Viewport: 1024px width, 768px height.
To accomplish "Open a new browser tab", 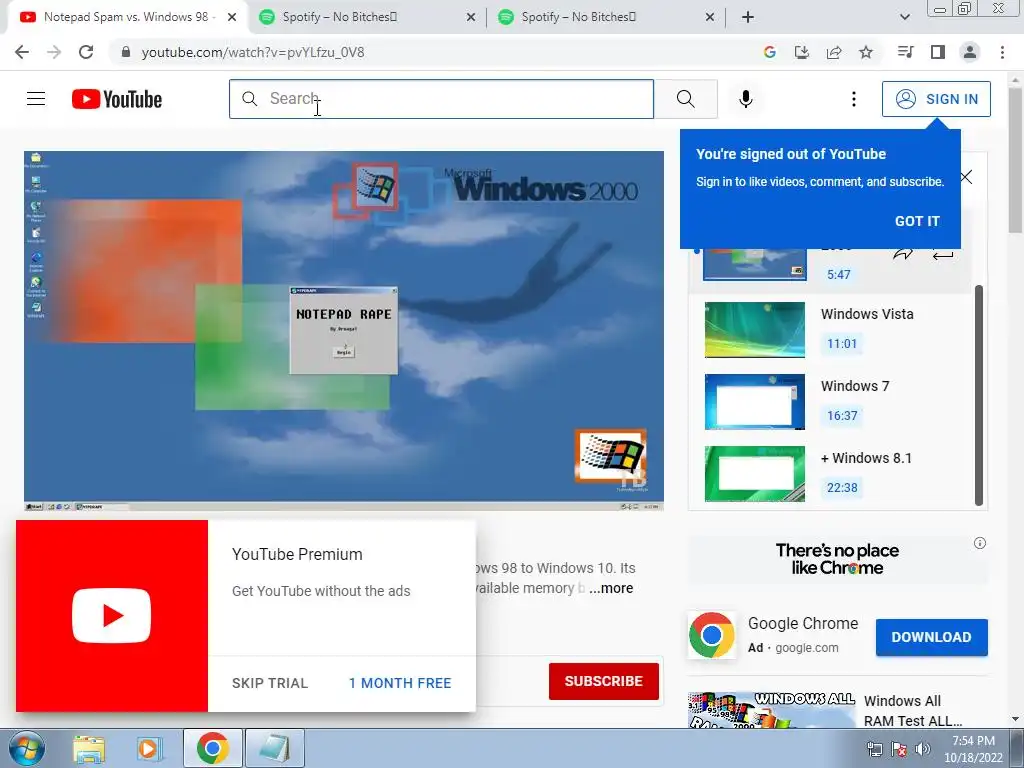I will click(x=748, y=17).
